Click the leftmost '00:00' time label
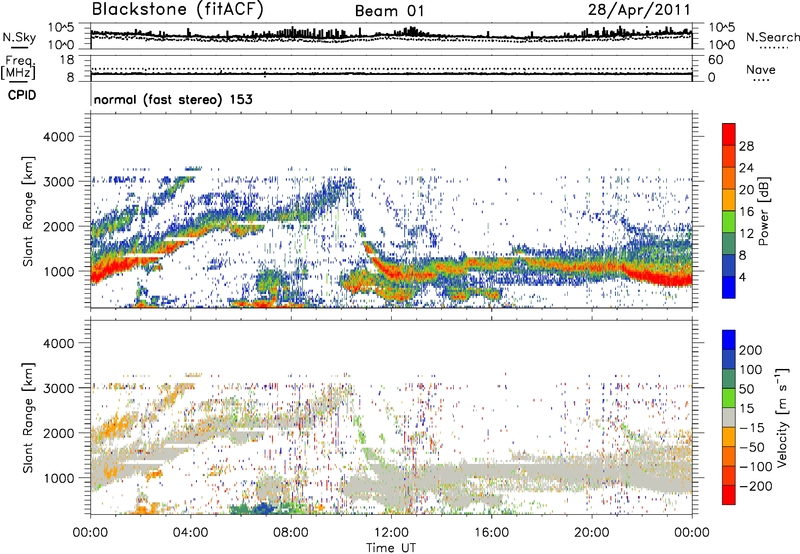This screenshot has height=554, width=800. point(90,533)
